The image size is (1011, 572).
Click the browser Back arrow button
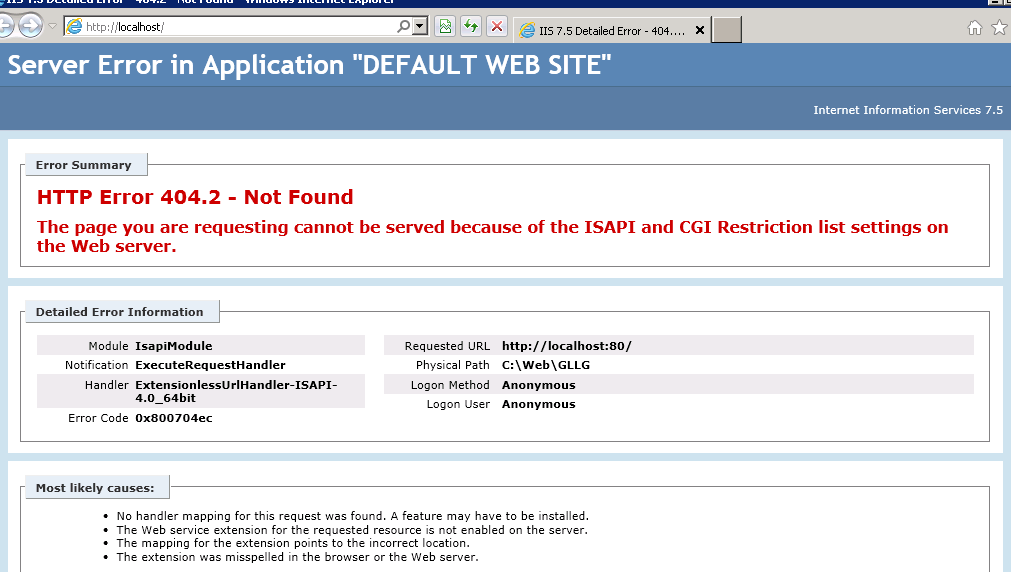(6, 26)
